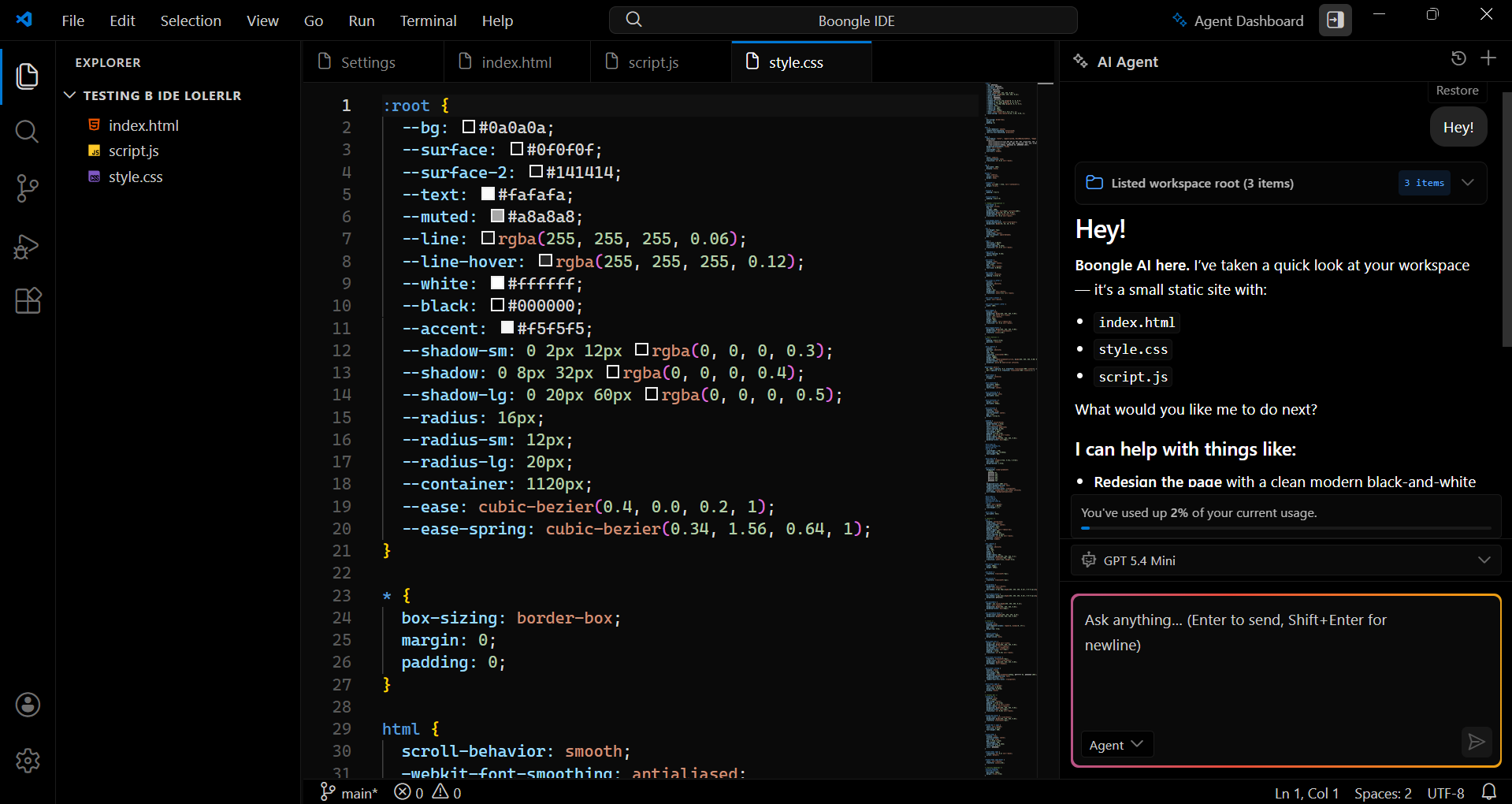Image resolution: width=1512 pixels, height=804 pixels.
Task: Click the Restore button in chat
Action: (x=1457, y=91)
